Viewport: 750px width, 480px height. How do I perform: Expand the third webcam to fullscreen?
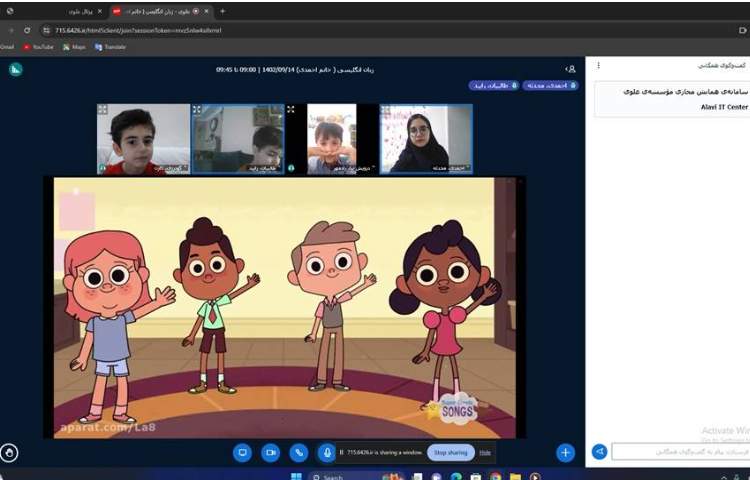tap(291, 110)
